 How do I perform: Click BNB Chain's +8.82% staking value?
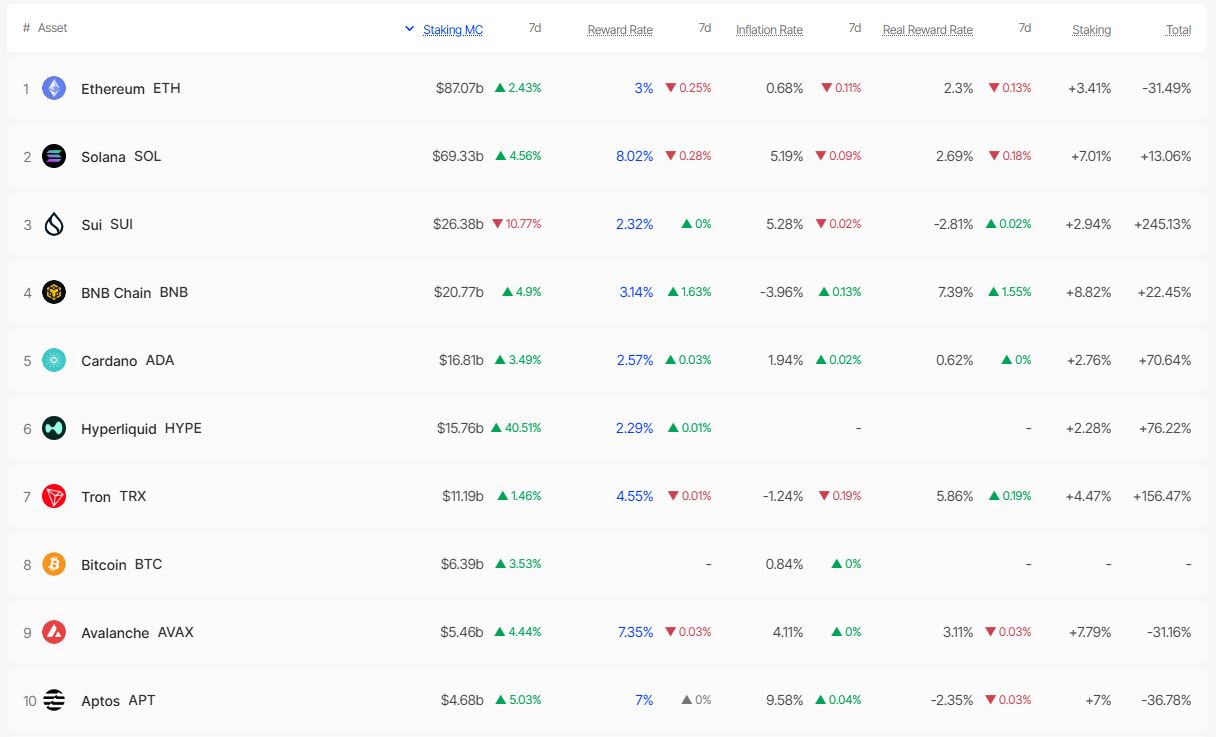[1089, 292]
